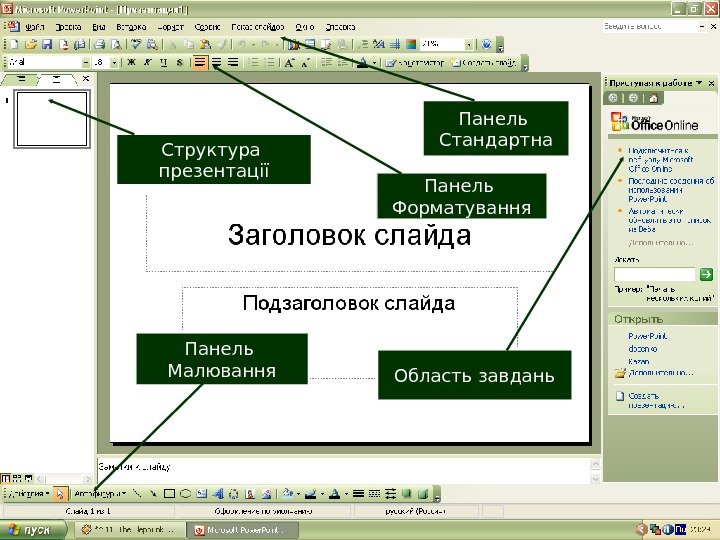The image size is (720, 540).
Task: Open the font color dropdown arrow in Formatting toolbar
Action: click(374, 62)
